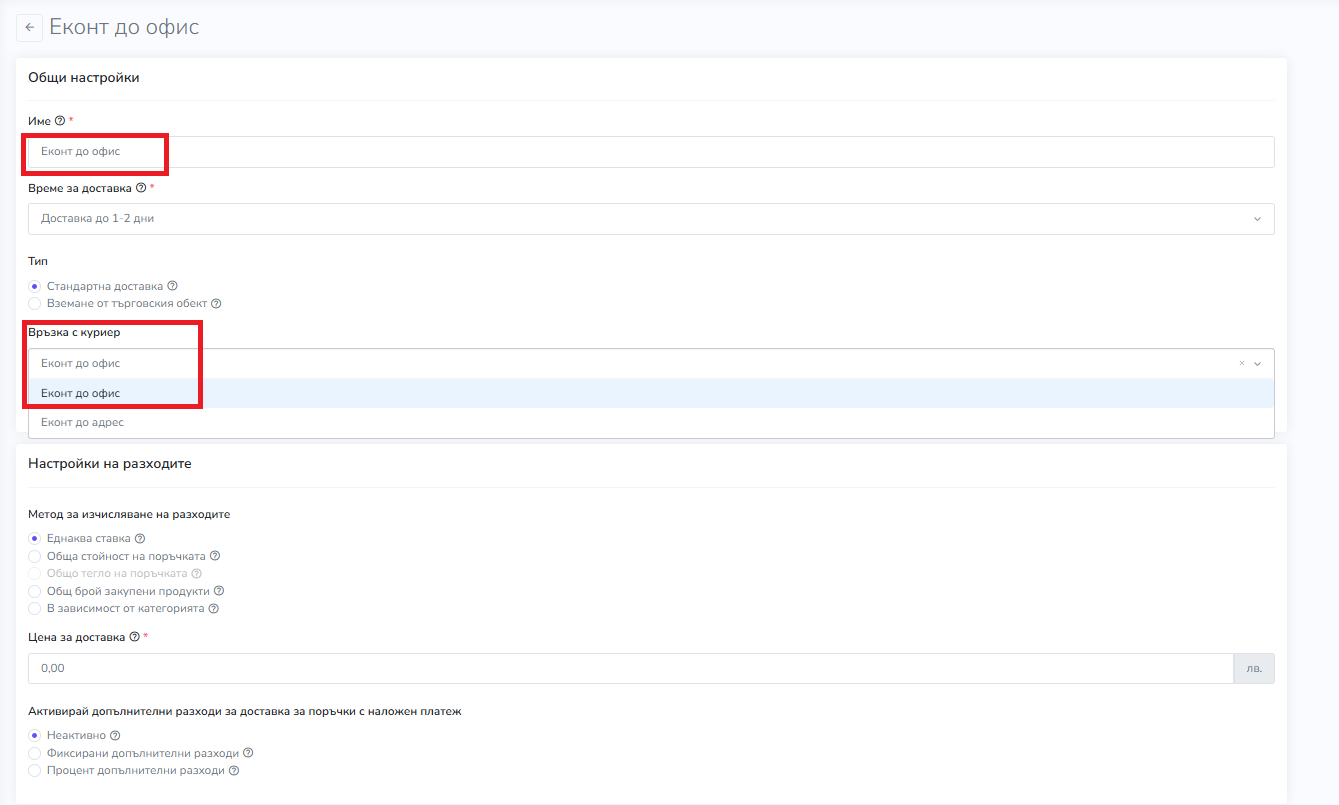Image resolution: width=1339 pixels, height=805 pixels.
Task: Open help icon beside Стандартна доставка
Action: click(x=172, y=286)
